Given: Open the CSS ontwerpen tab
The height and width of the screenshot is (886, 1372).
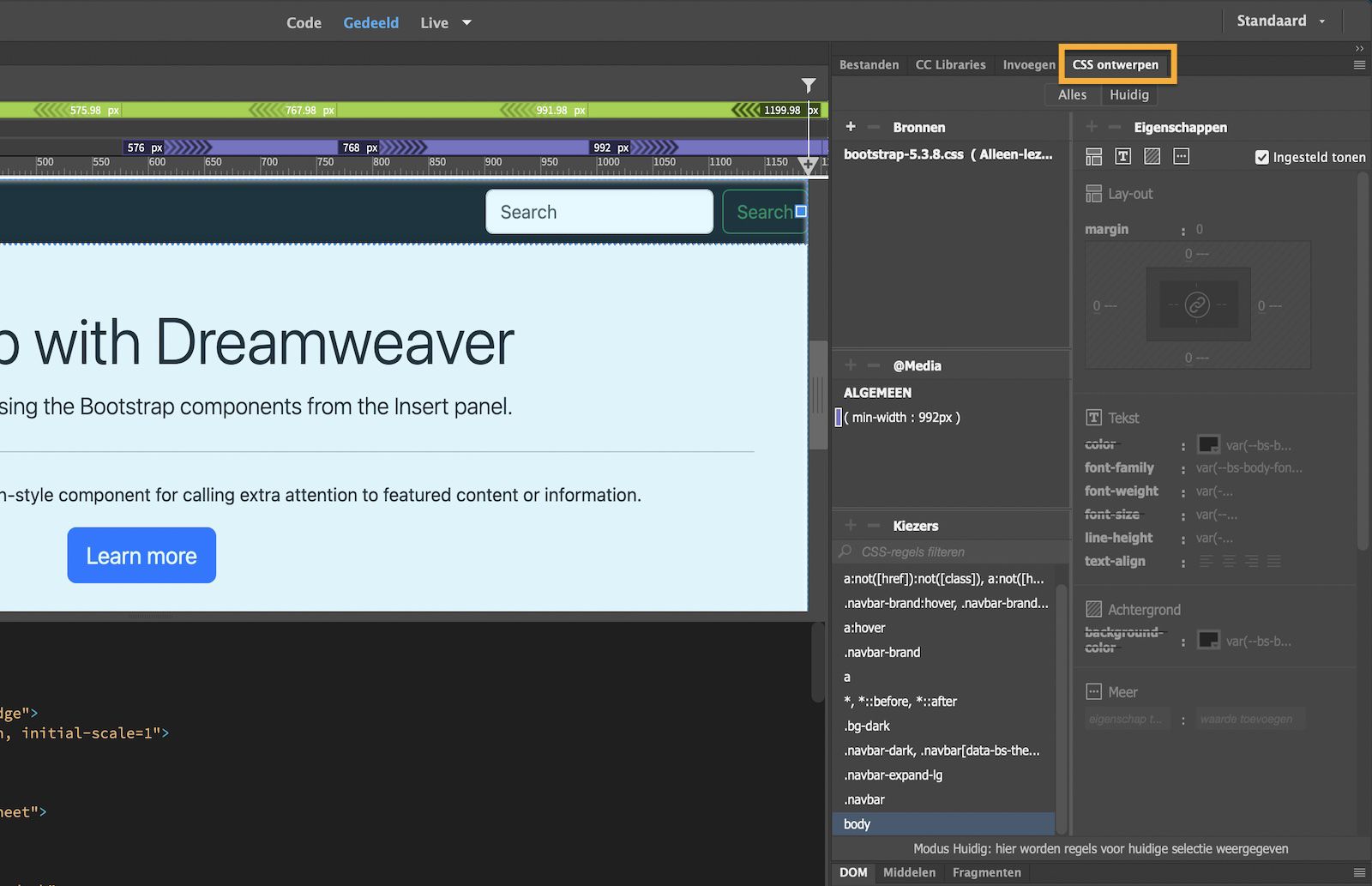Looking at the screenshot, I should [1116, 64].
